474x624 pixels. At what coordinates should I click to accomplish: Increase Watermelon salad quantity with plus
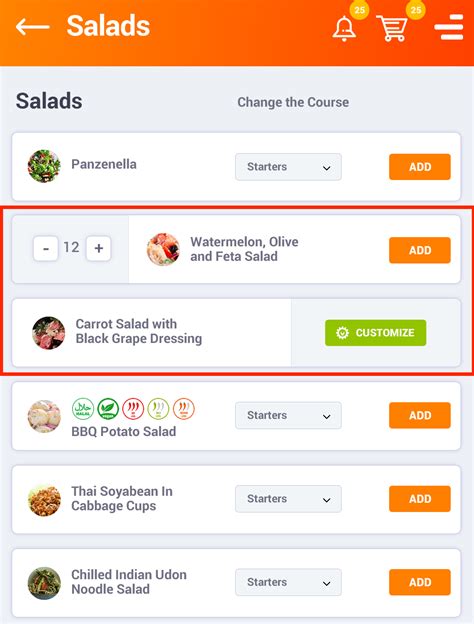[98, 248]
